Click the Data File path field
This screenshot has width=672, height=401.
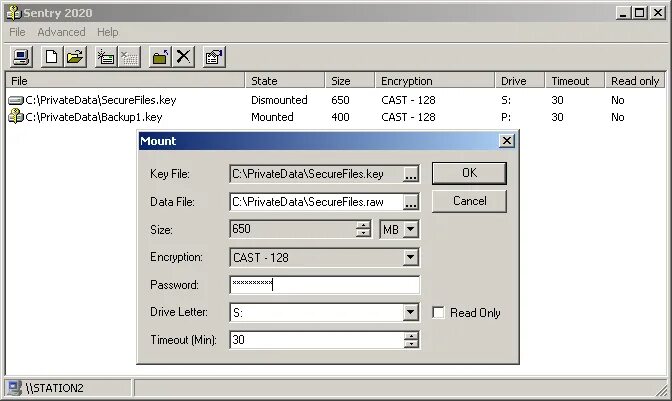(316, 202)
